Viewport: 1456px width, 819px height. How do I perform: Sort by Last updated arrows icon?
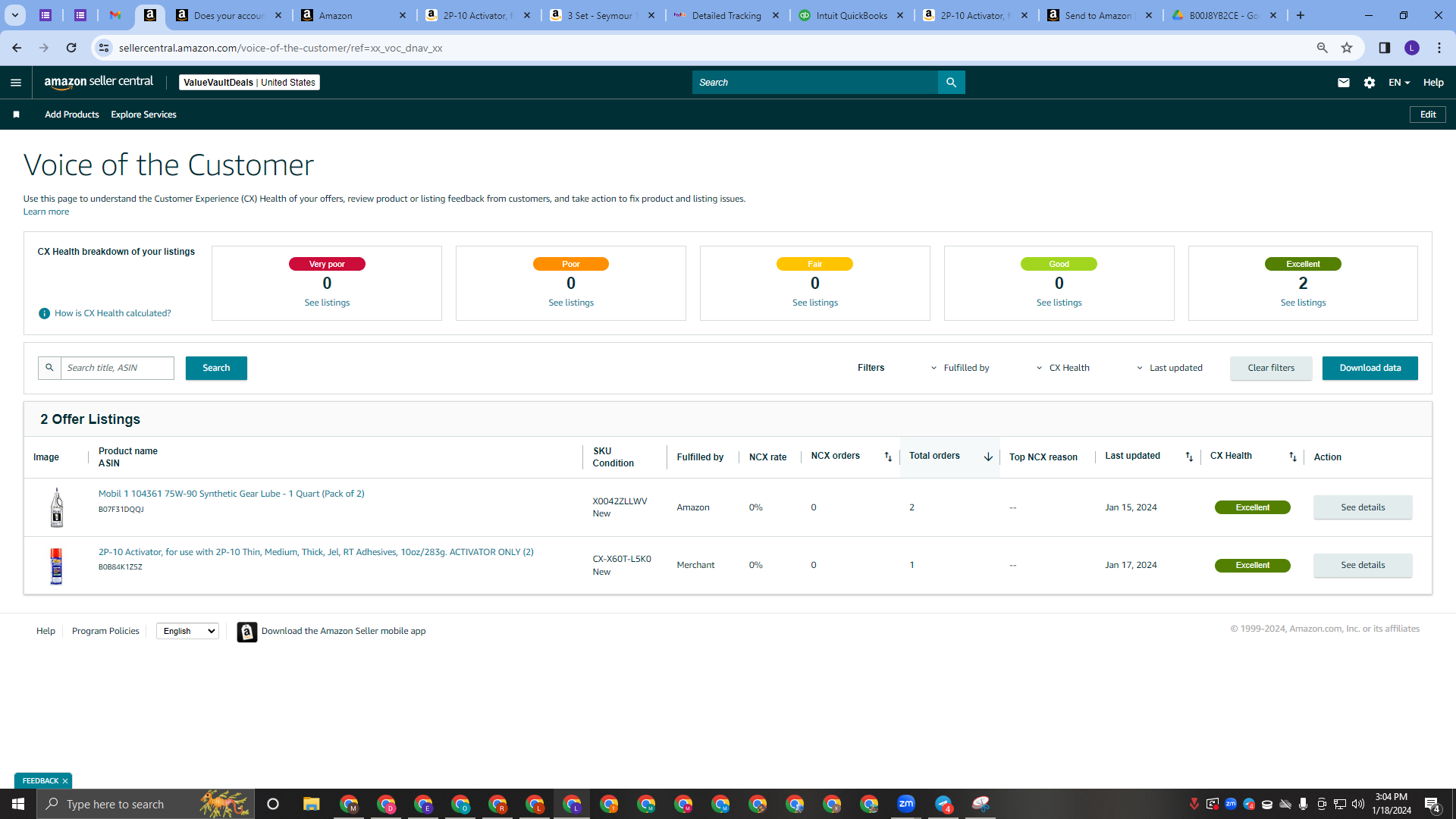point(1189,457)
